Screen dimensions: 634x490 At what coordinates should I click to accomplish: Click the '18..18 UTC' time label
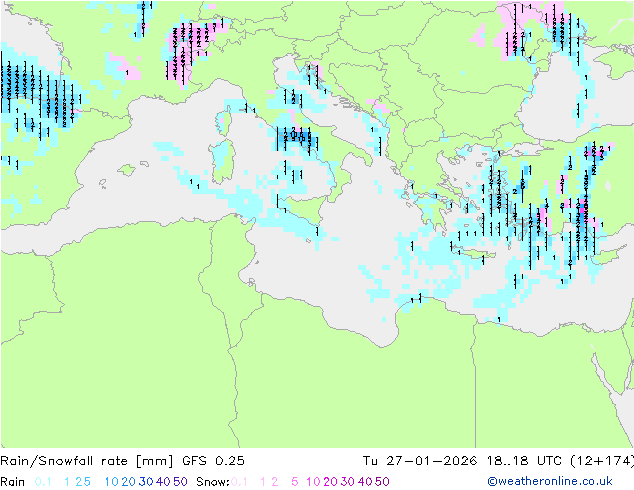click(524, 461)
